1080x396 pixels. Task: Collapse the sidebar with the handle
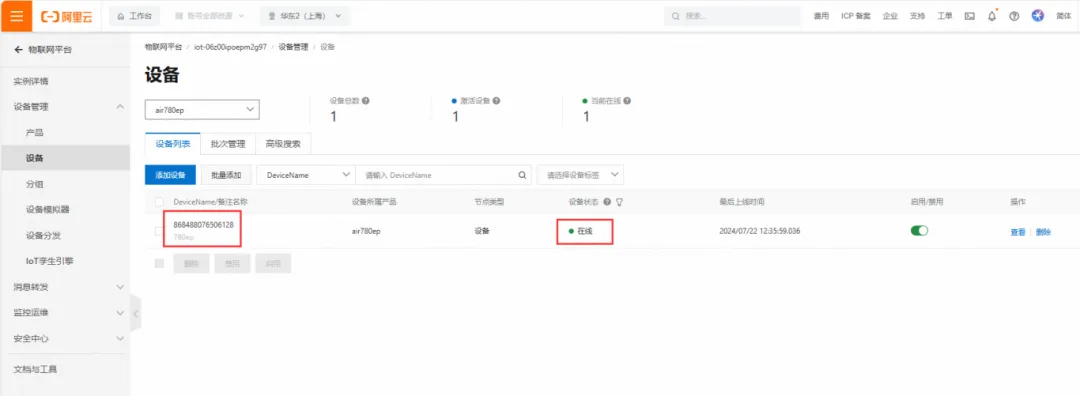(135, 313)
